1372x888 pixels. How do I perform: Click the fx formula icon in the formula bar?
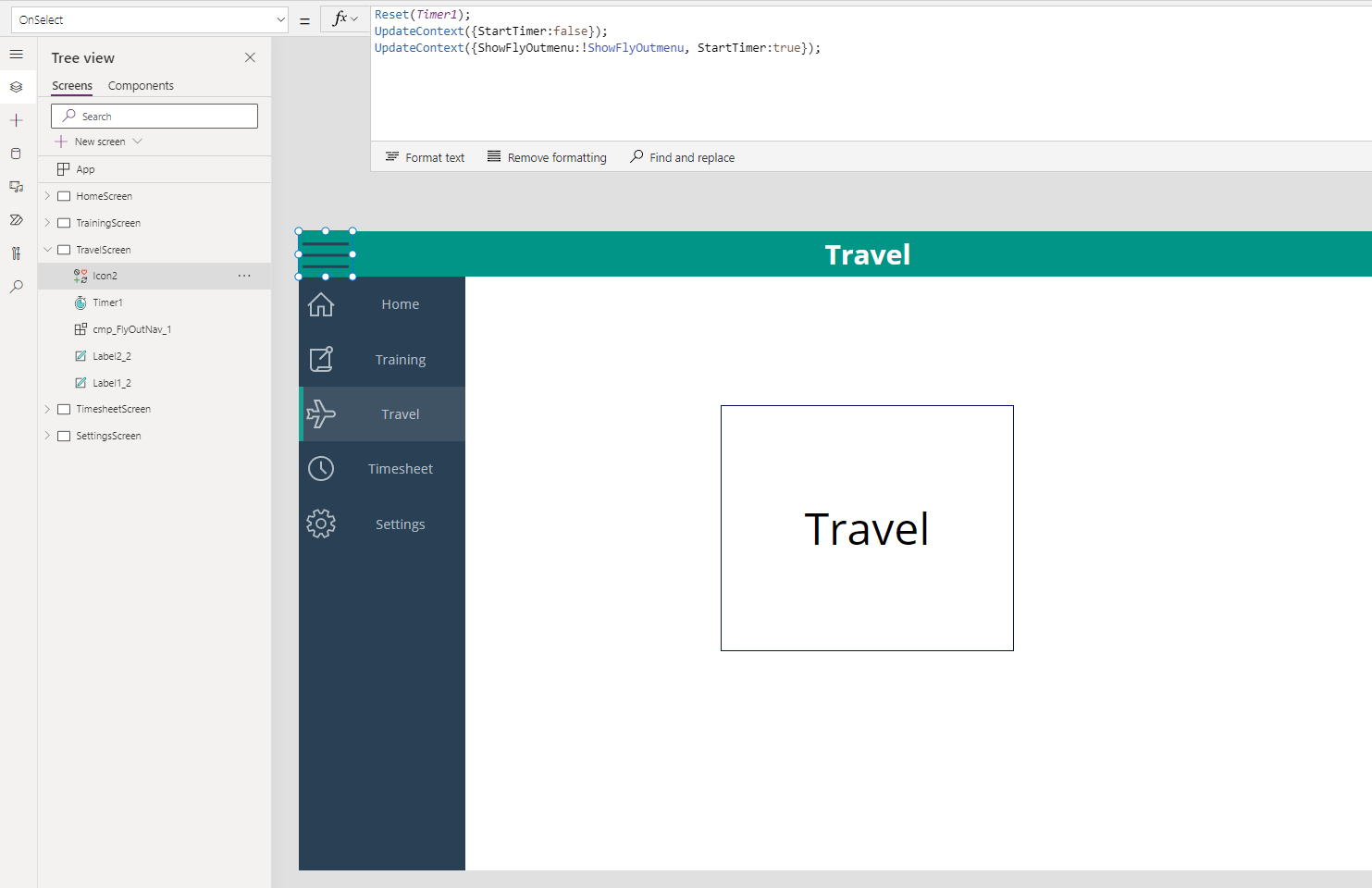point(341,17)
